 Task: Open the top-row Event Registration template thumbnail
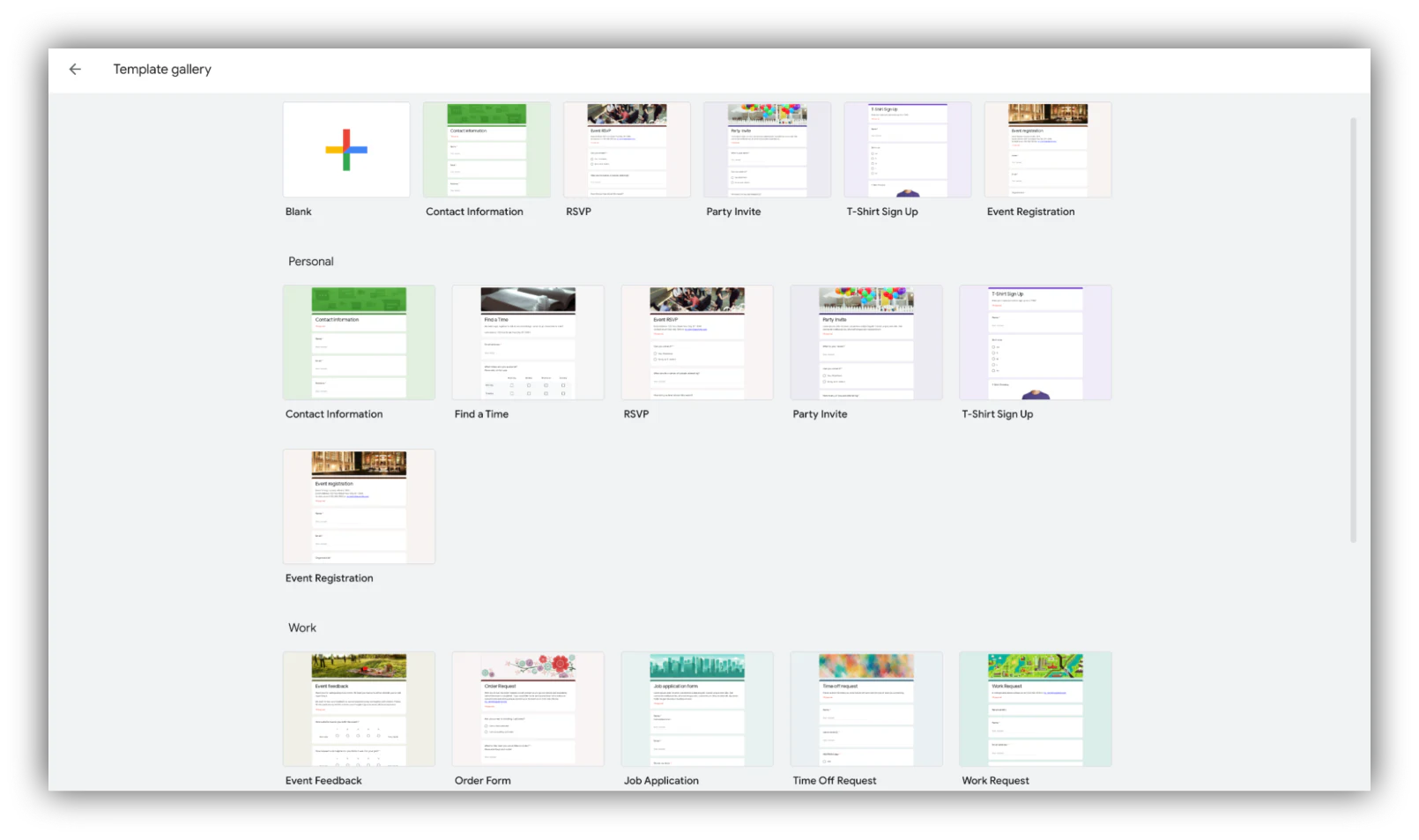(x=1048, y=150)
